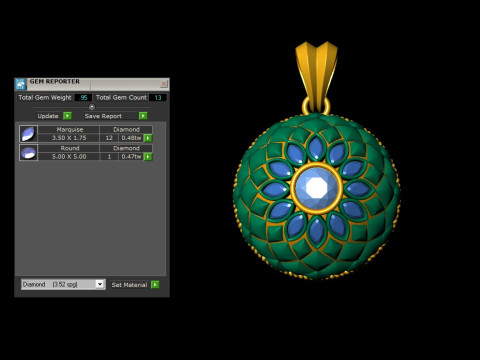Viewport: 480px width, 360px height.
Task: Click the Diamond cell in the Marquise row
Action: point(126,130)
